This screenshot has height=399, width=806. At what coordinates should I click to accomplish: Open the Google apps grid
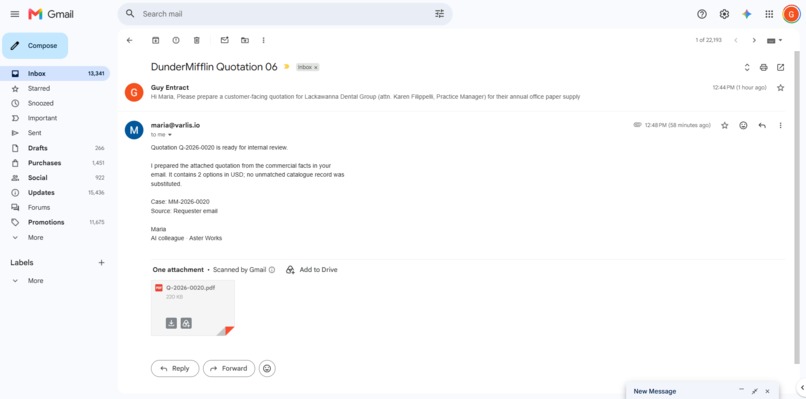tap(769, 14)
